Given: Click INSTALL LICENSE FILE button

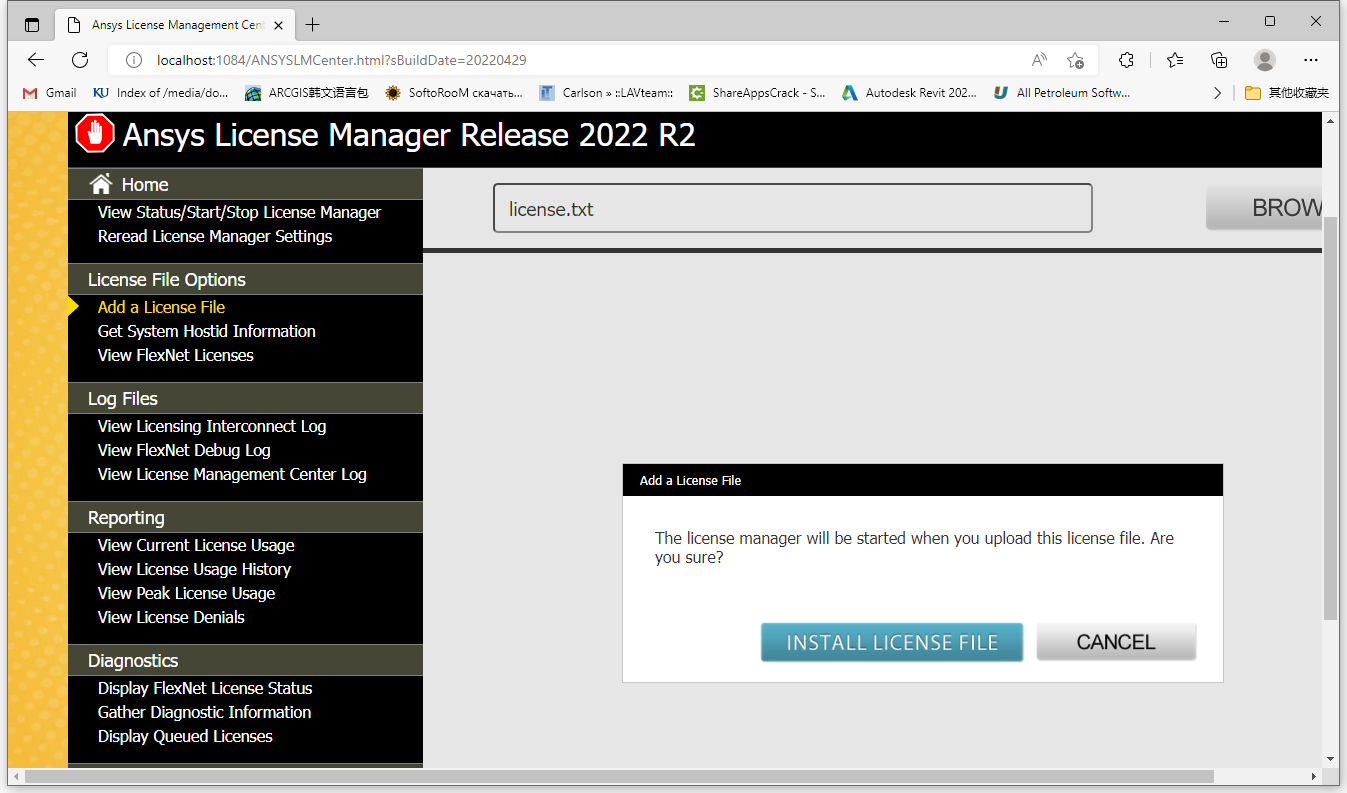Looking at the screenshot, I should coord(892,642).
